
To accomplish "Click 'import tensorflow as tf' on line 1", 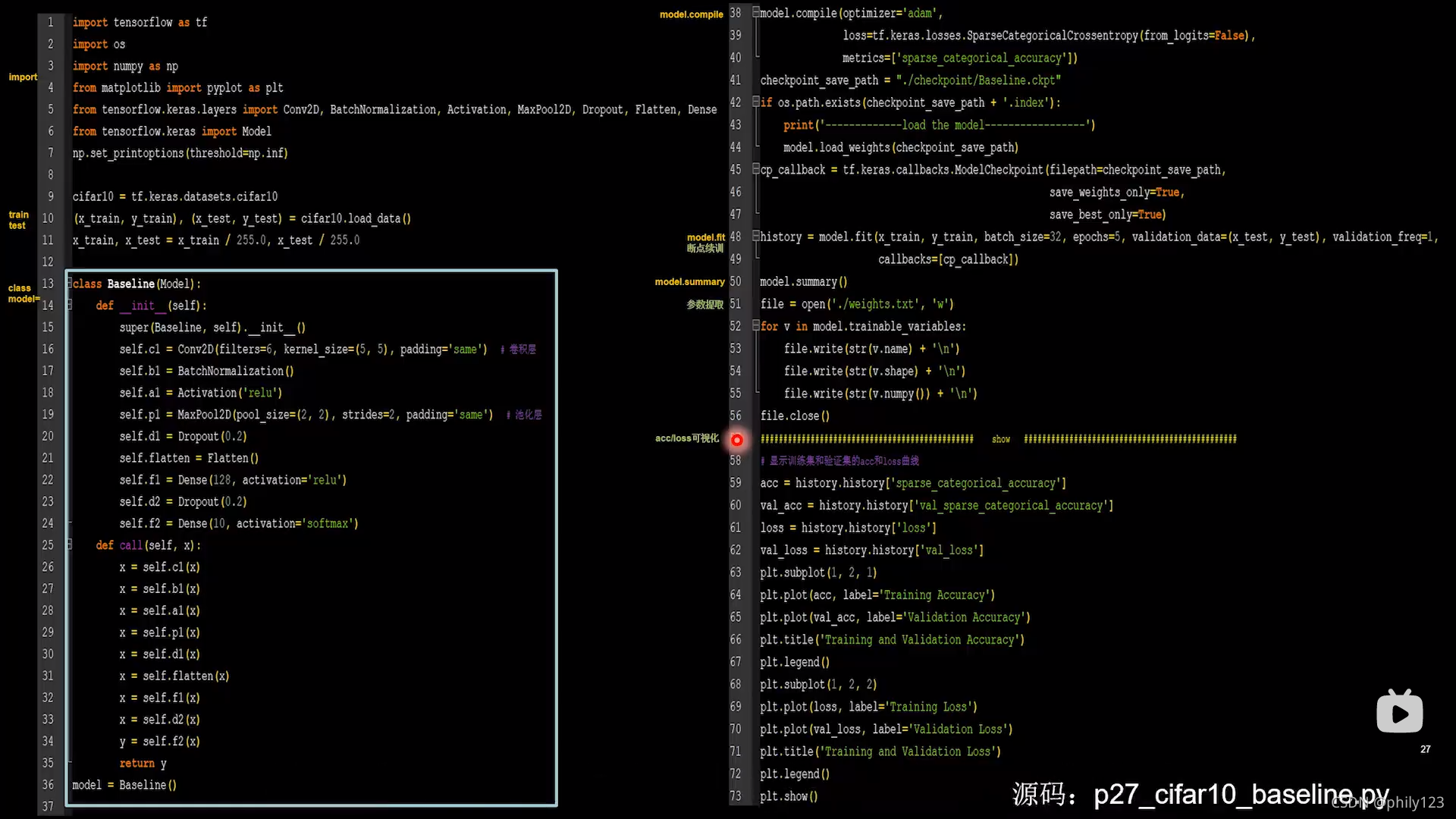I will pyautogui.click(x=140, y=23).
